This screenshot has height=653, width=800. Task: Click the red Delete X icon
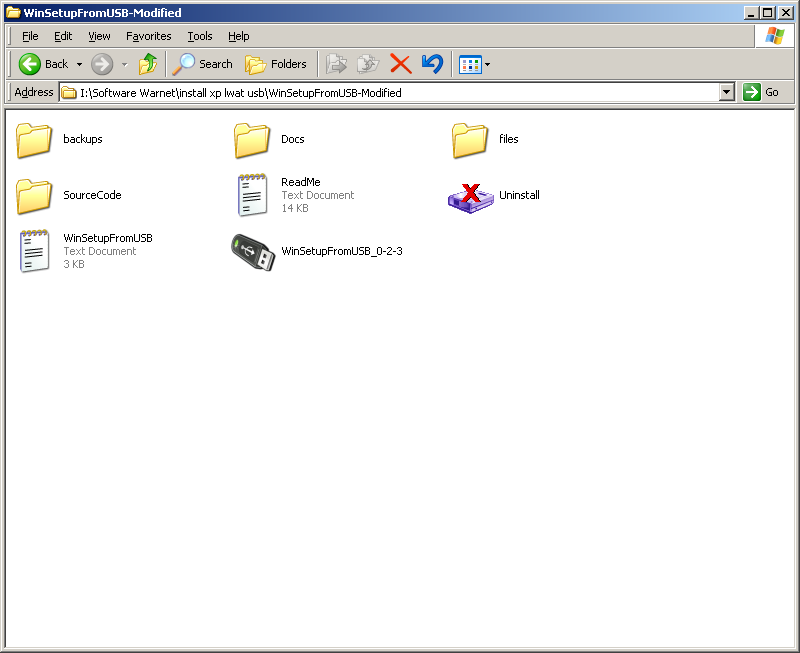pos(401,64)
